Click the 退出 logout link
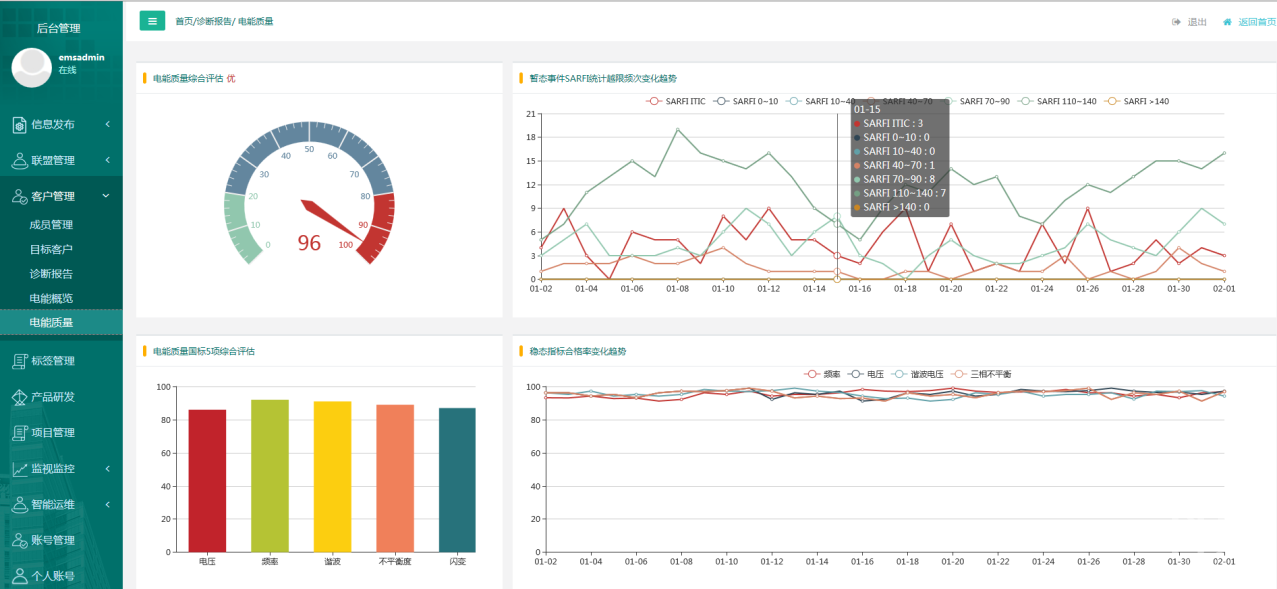This screenshot has width=1277, height=589. [1190, 22]
